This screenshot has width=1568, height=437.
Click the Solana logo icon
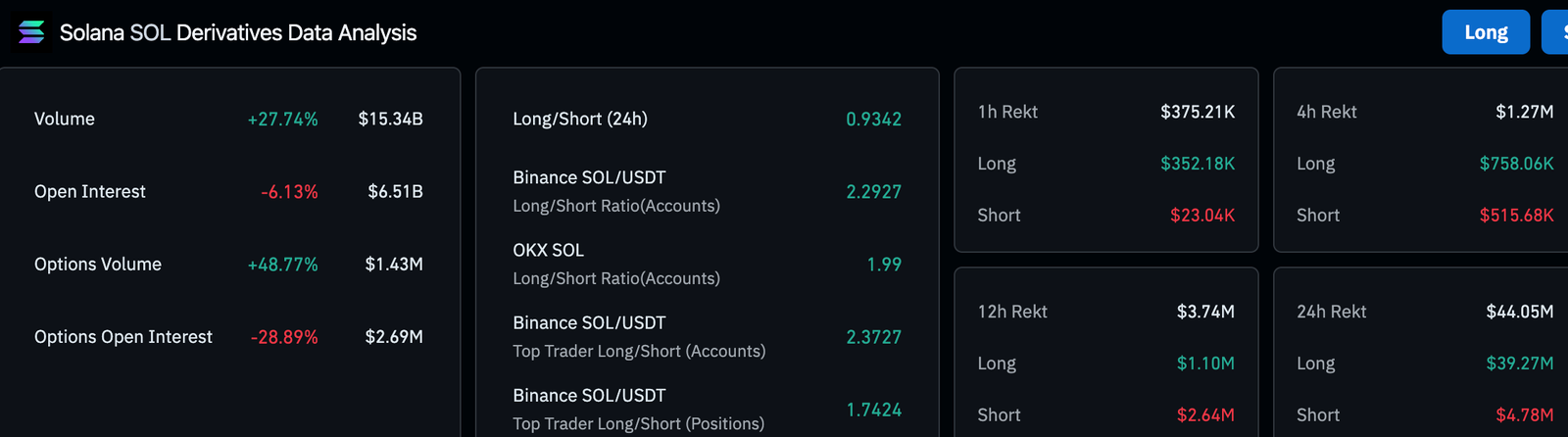coord(31,32)
